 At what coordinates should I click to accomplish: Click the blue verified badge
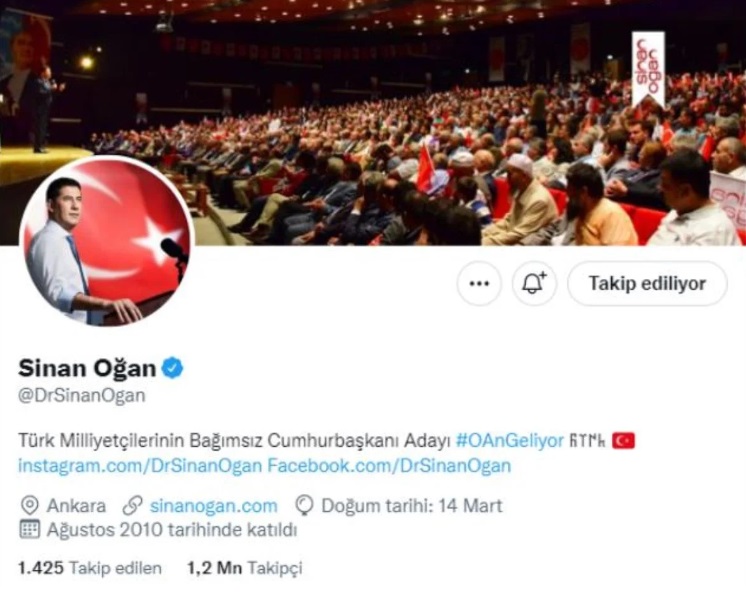[x=172, y=368]
